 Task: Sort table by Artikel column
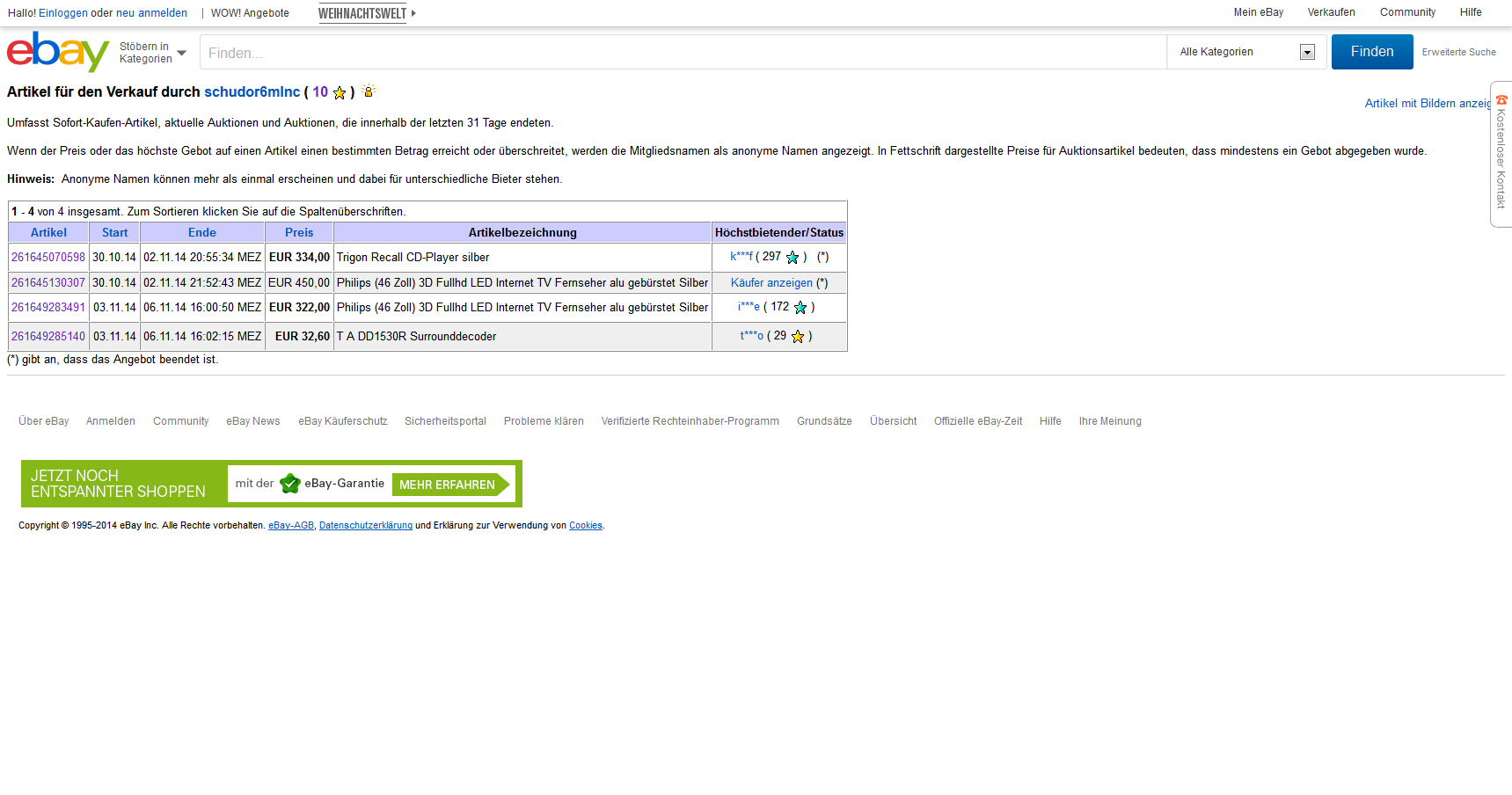click(48, 233)
